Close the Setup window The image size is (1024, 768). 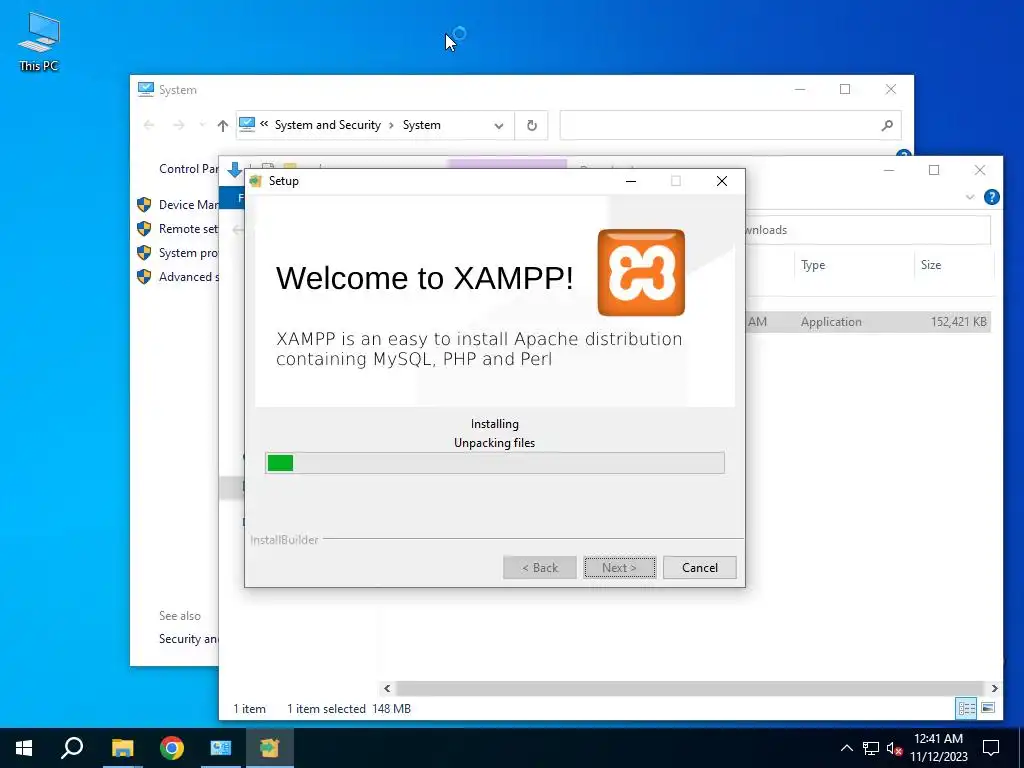[722, 181]
